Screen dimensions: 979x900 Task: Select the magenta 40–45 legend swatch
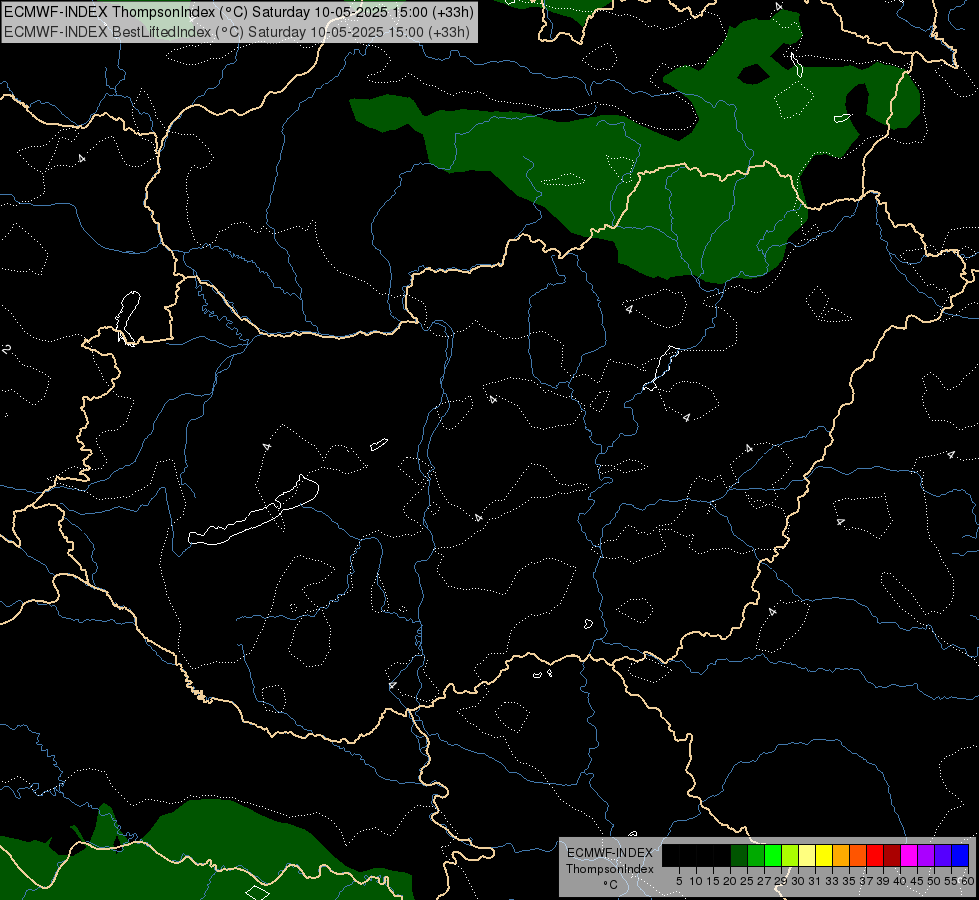pos(909,856)
